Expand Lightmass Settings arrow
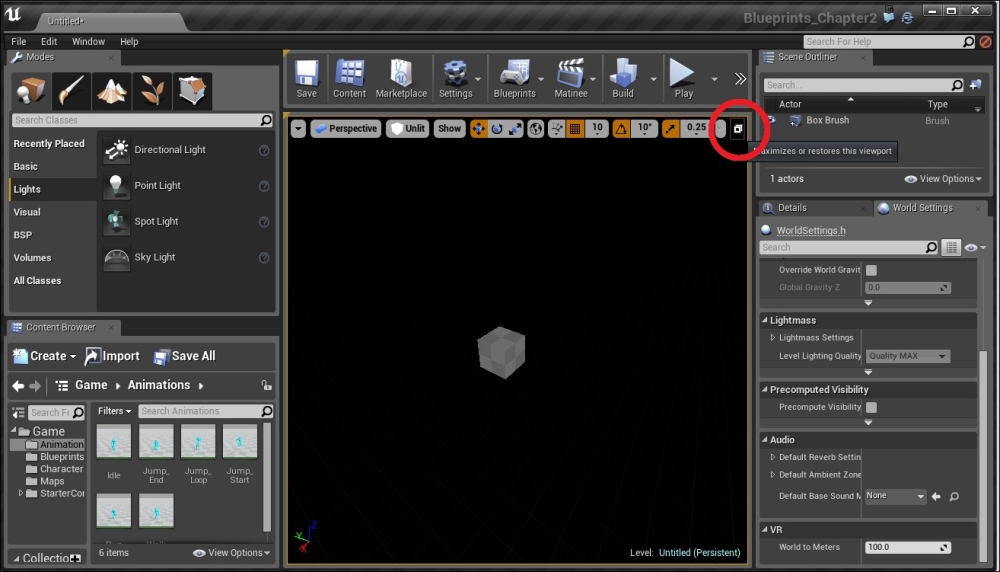Viewport: 1000px width, 572px height. tap(772, 338)
